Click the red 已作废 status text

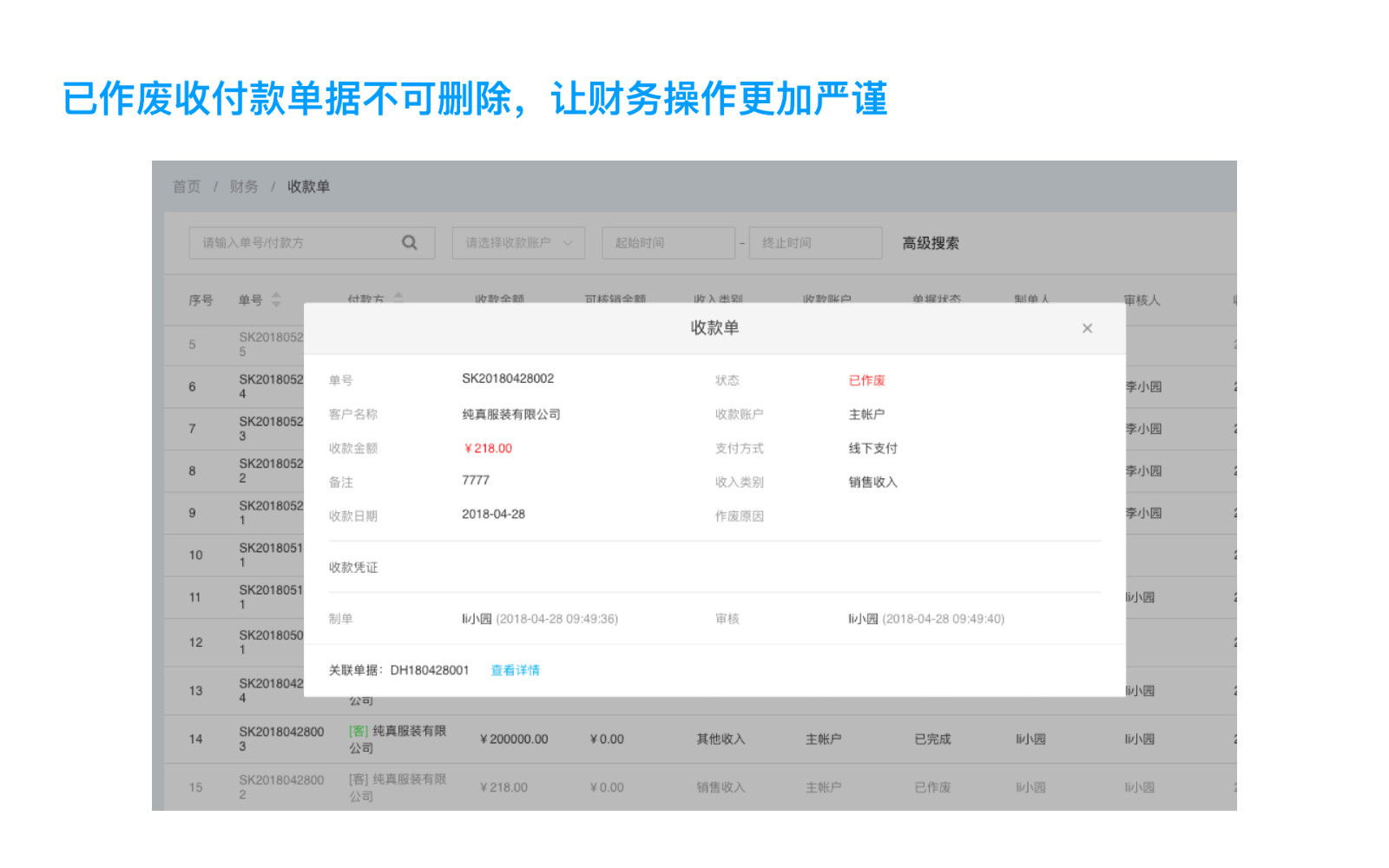(866, 380)
